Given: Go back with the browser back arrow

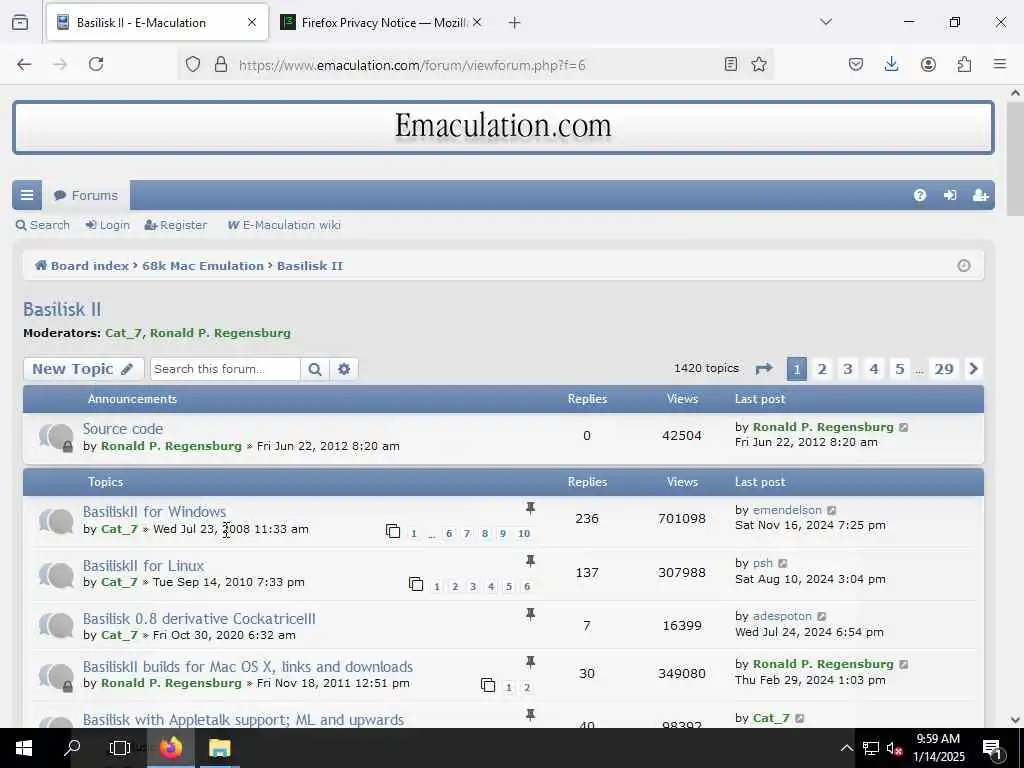Looking at the screenshot, I should pyautogui.click(x=24, y=64).
